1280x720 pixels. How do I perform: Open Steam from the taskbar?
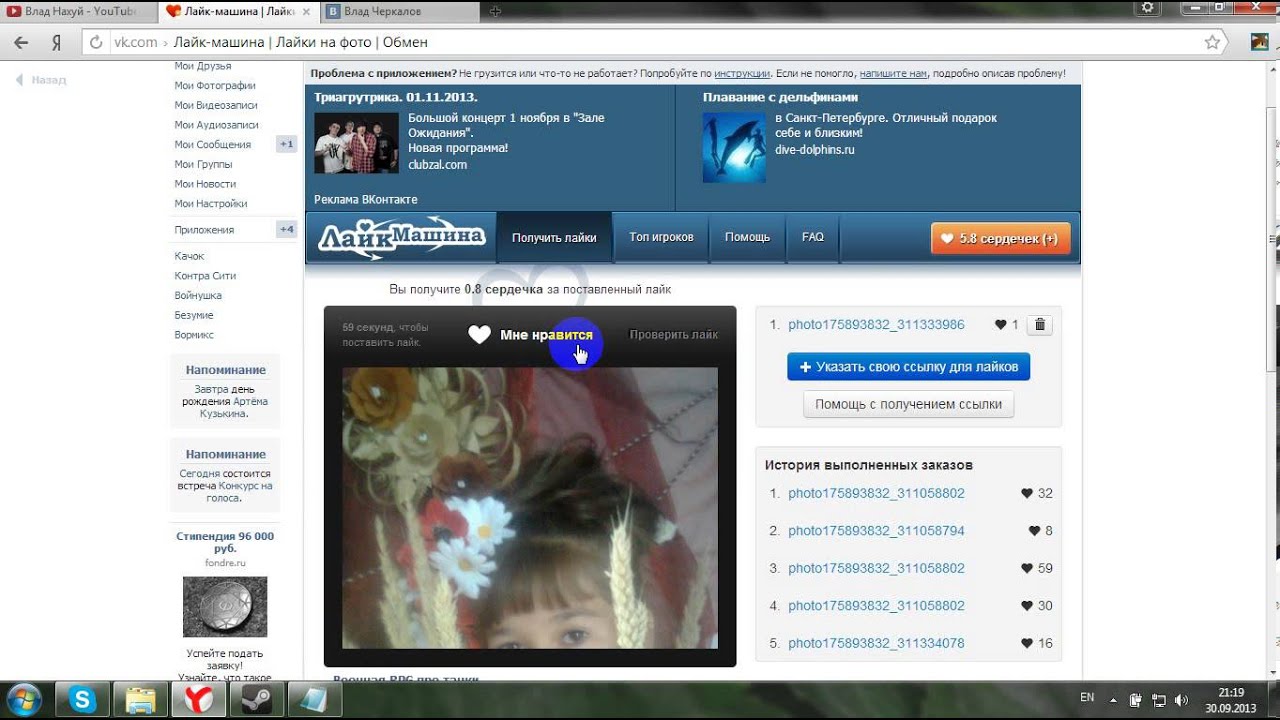[256, 700]
